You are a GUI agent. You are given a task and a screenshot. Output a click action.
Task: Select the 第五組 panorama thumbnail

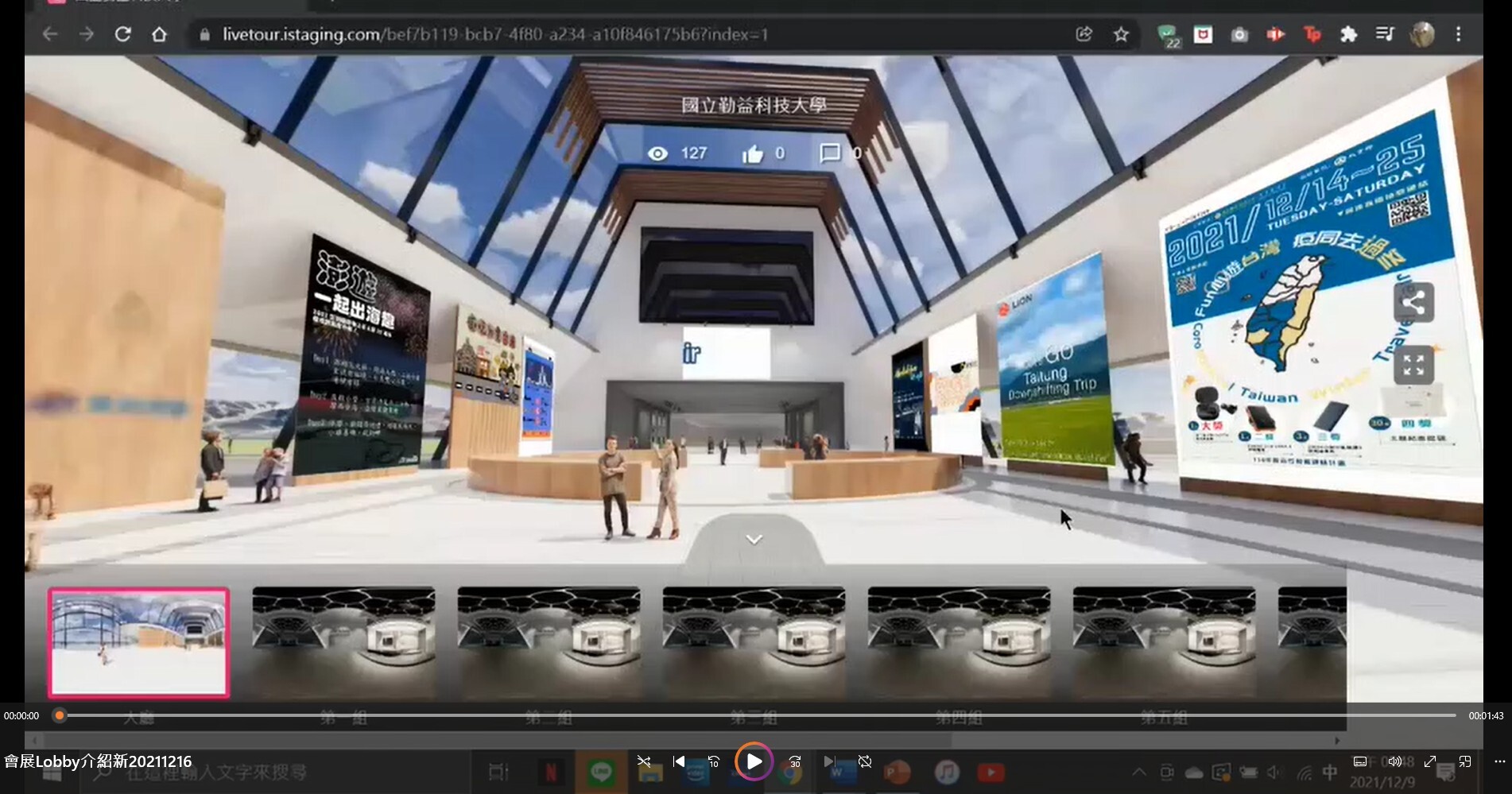1164,643
